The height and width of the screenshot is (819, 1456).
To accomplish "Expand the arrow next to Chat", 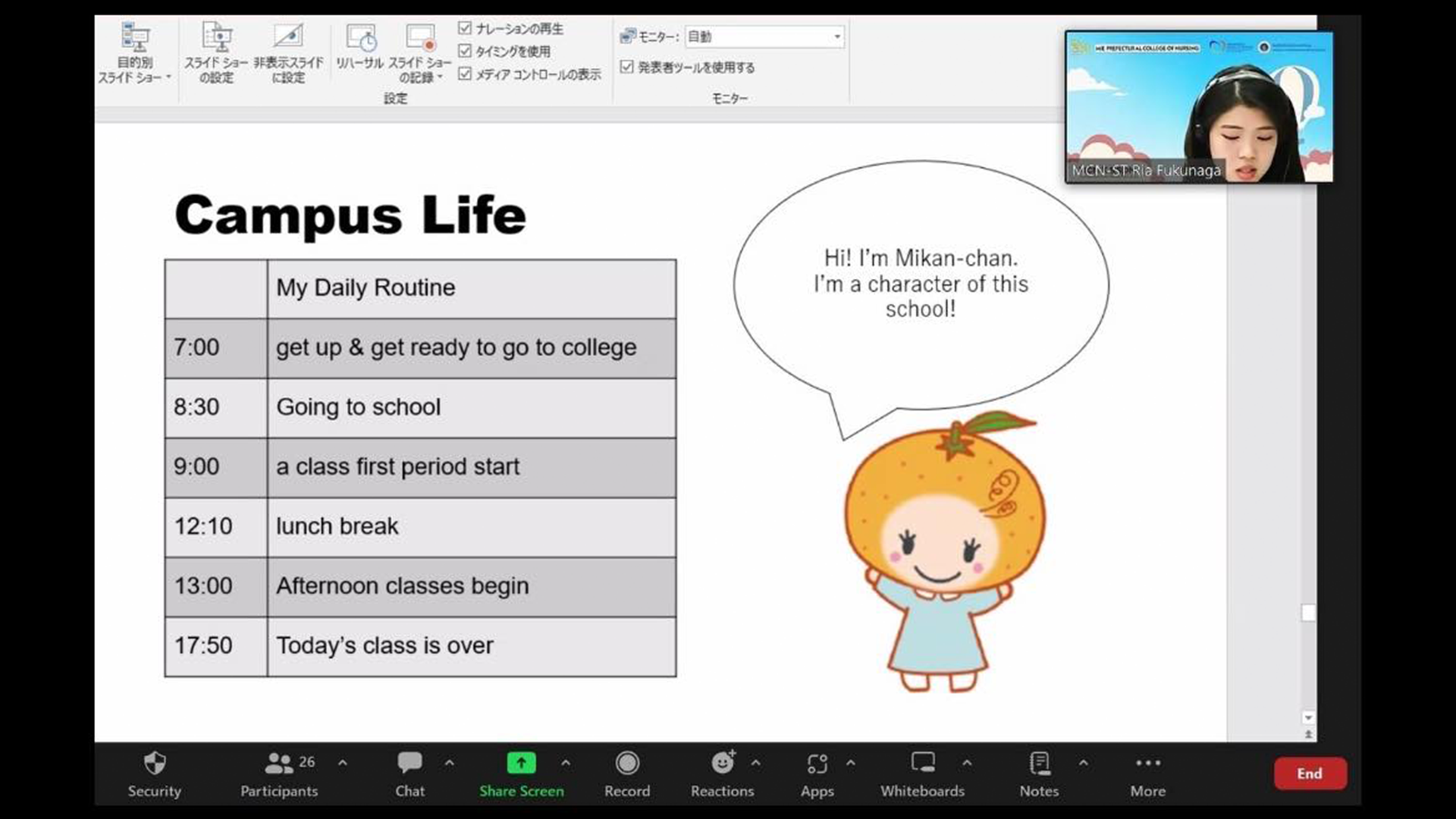I will [450, 763].
